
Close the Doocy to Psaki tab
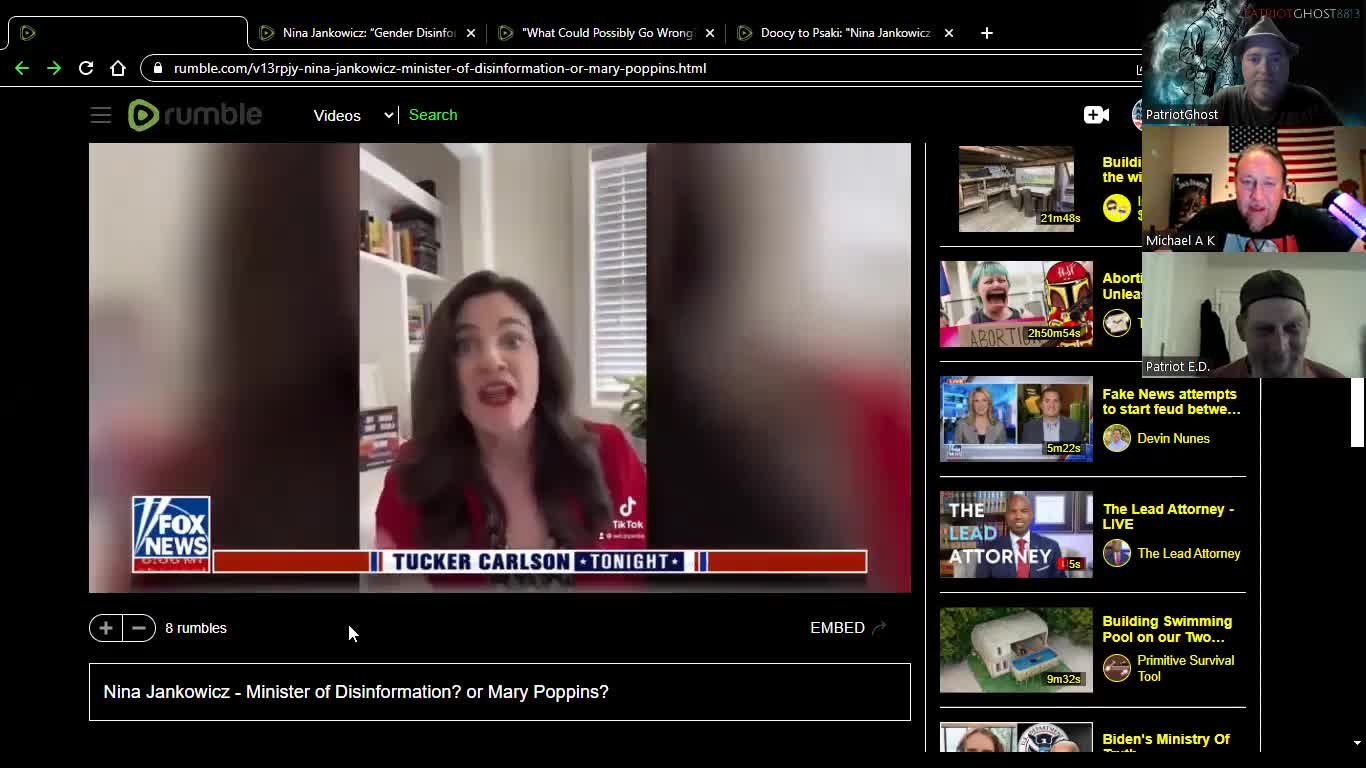[x=949, y=33]
